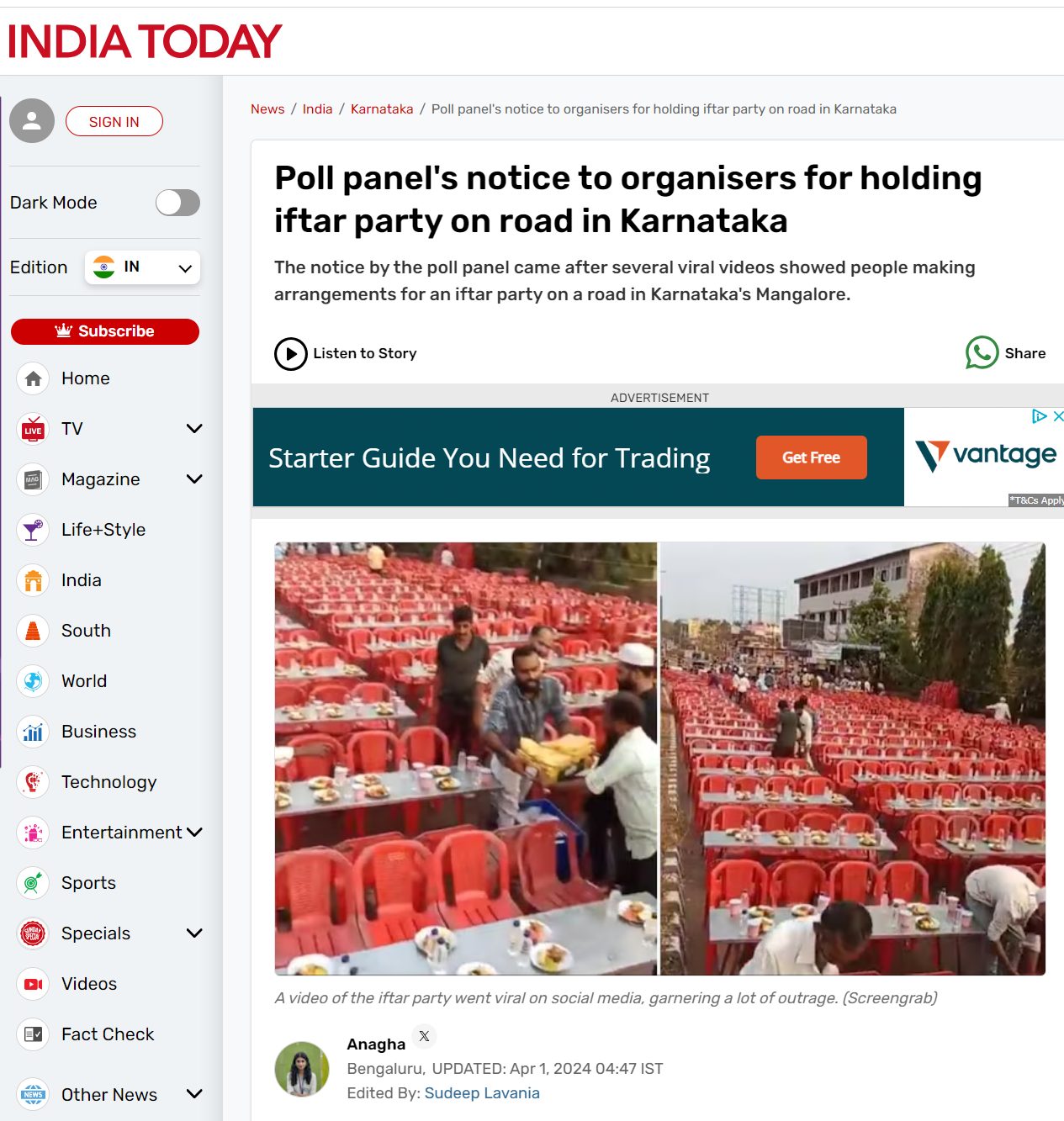The width and height of the screenshot is (1064, 1121).
Task: Open the Sports target icon
Action: pos(33,883)
